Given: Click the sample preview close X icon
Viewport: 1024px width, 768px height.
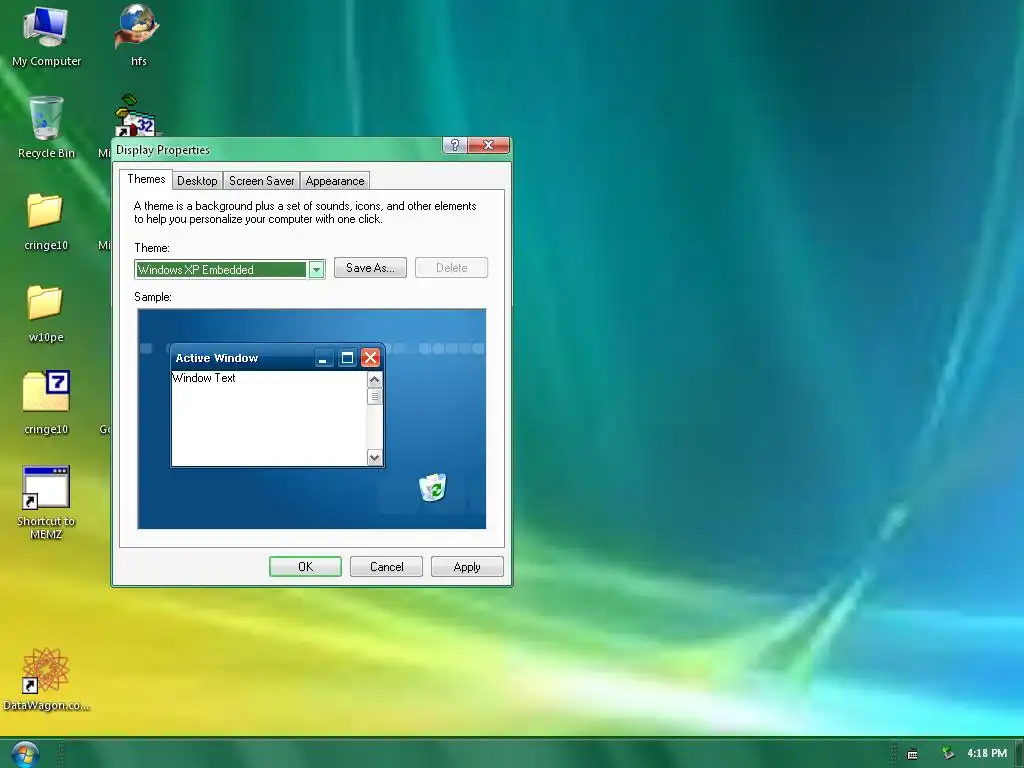Looking at the screenshot, I should (x=370, y=358).
